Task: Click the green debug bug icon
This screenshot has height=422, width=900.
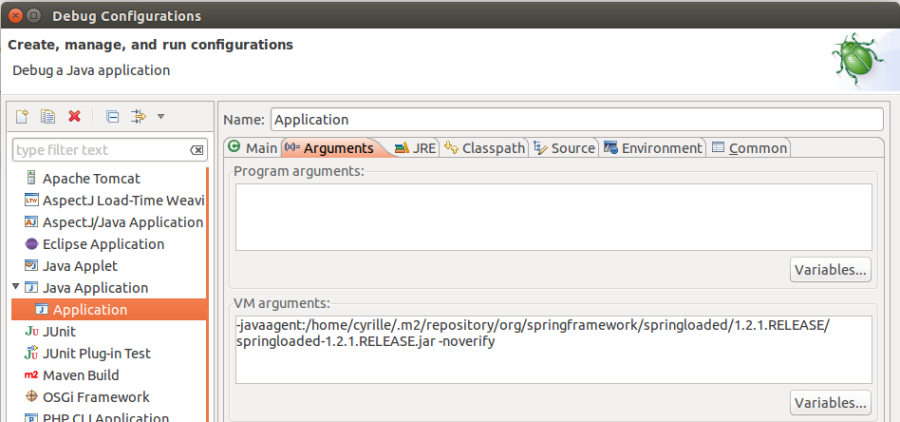Action: [x=859, y=59]
